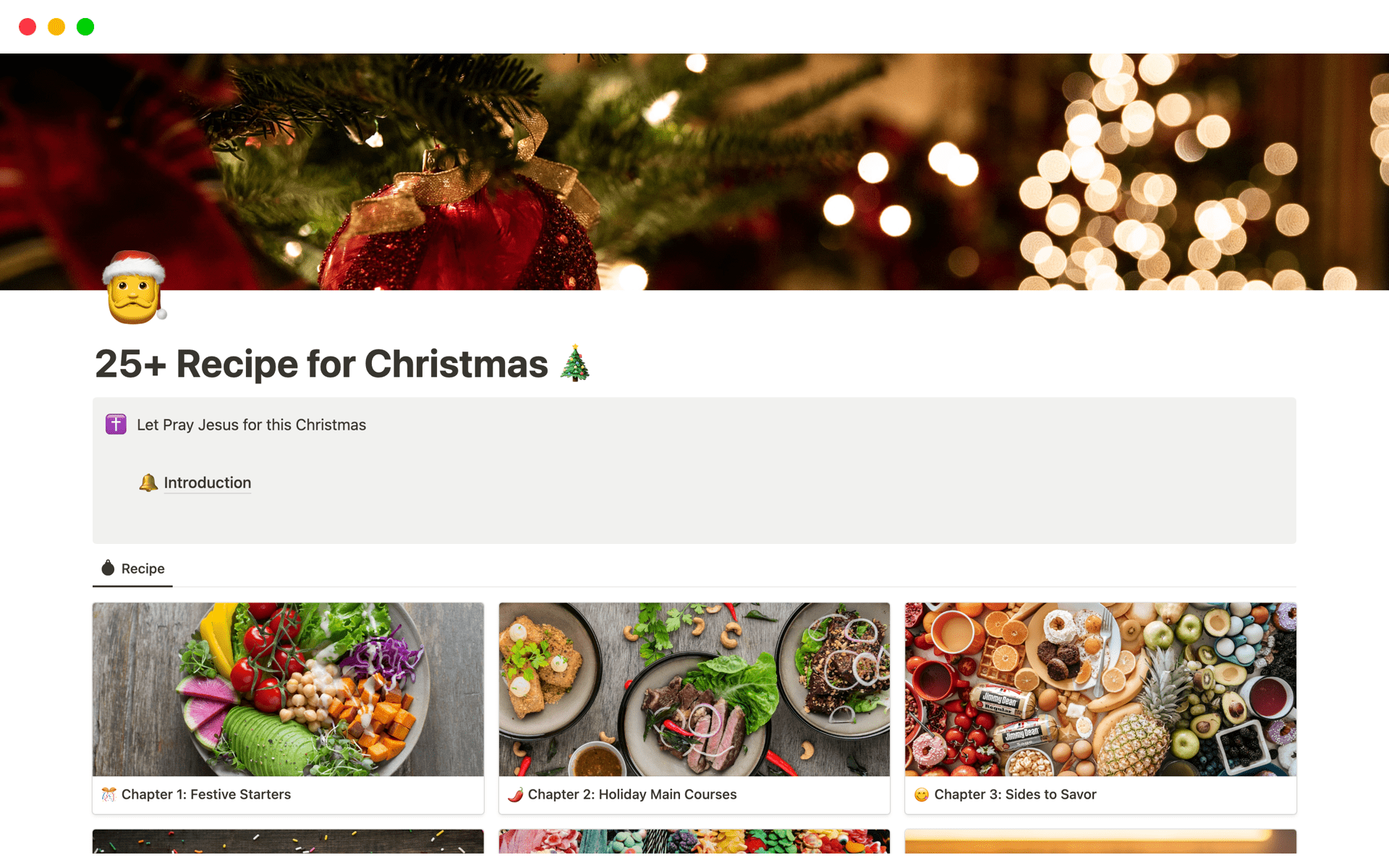Click the steak plates thumbnail image

click(694, 689)
